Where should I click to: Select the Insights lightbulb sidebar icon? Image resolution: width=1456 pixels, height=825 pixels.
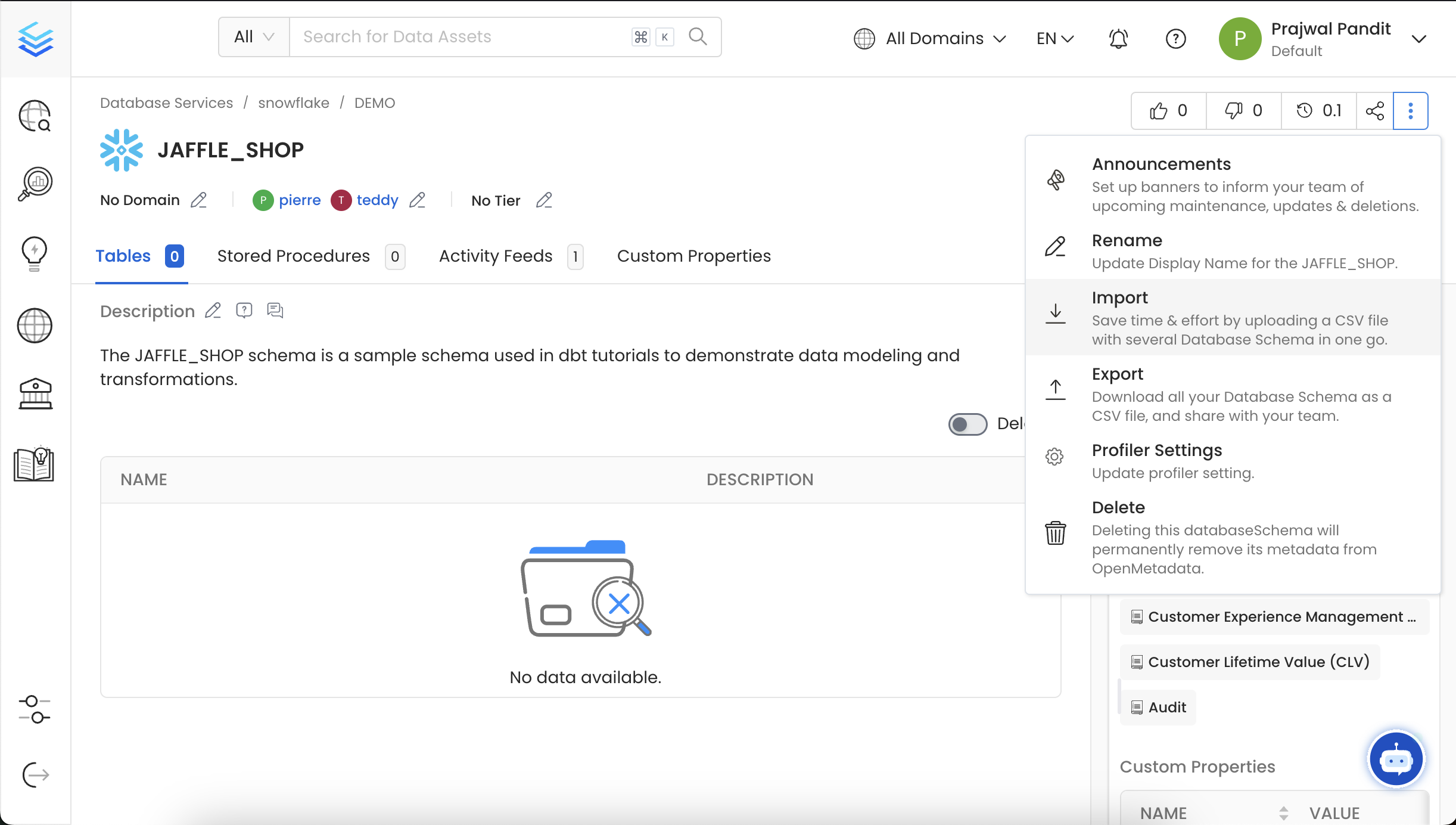[34, 253]
